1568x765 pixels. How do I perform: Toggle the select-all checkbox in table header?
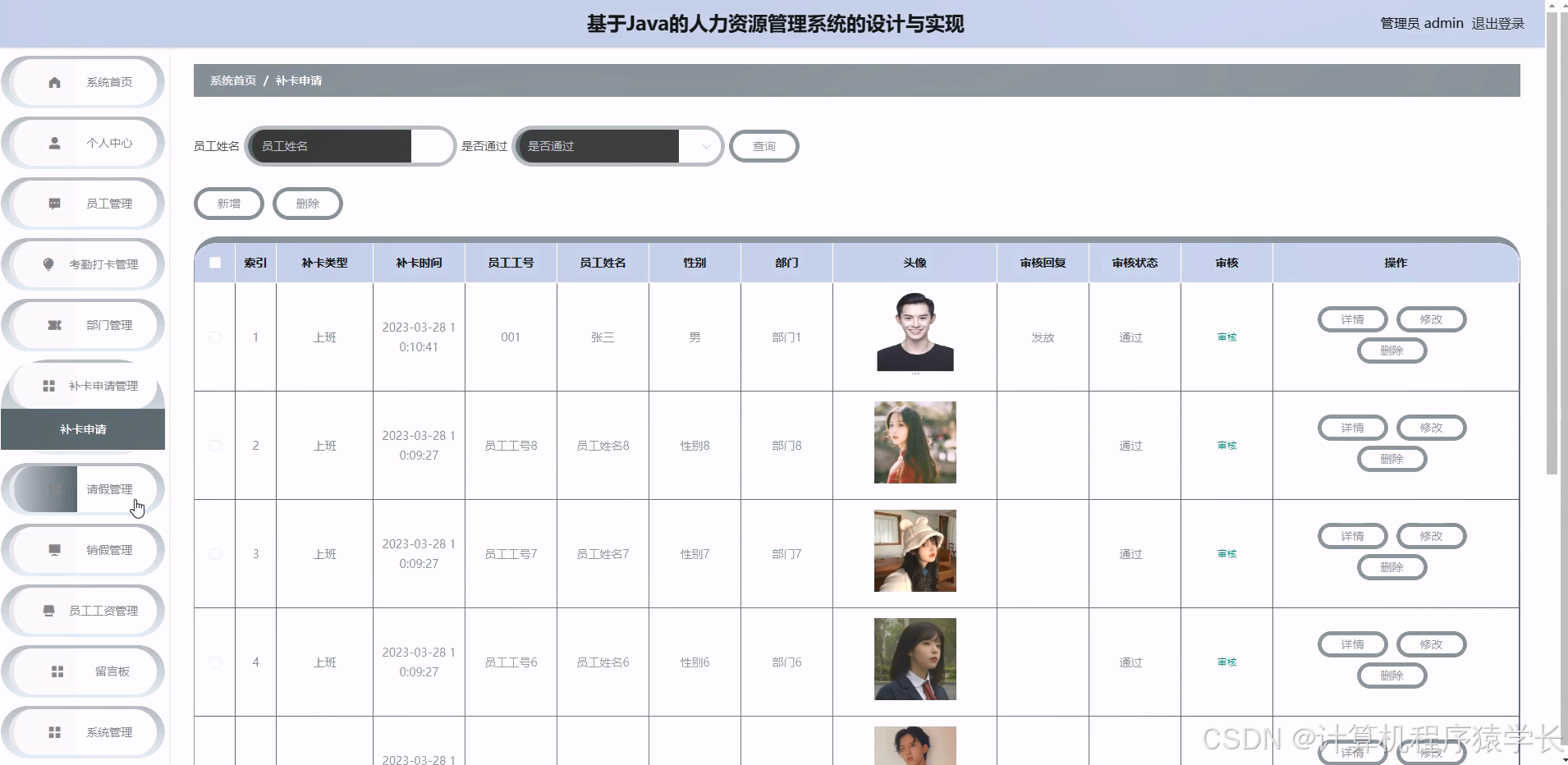pos(215,263)
